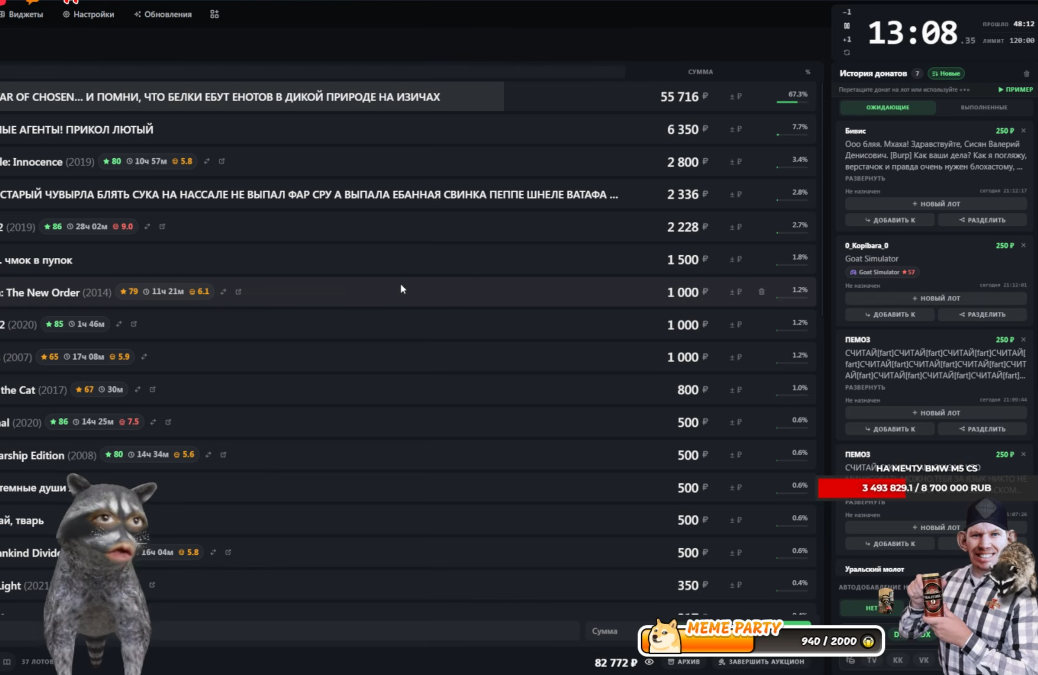Toggle total sum visibility with the eye icon
The height and width of the screenshot is (675, 1038).
[x=649, y=662]
